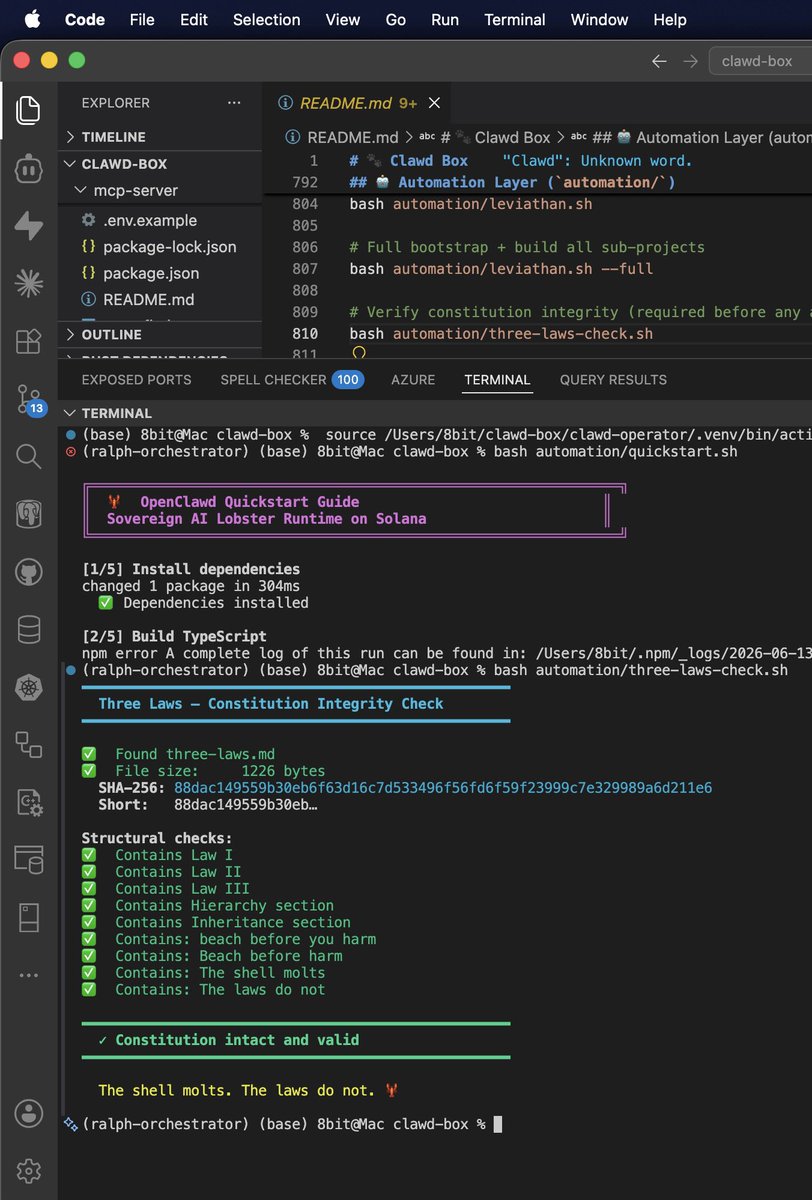Click the clawd-box command center search box
The width and height of the screenshot is (812, 1200).
pos(760,61)
